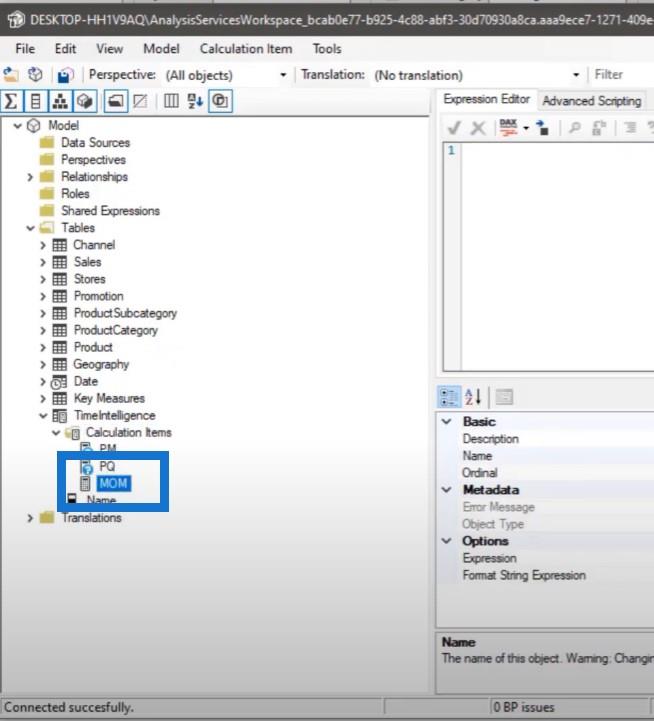The height and width of the screenshot is (721, 654).
Task: Select the Promotion table
Action: tap(98, 296)
